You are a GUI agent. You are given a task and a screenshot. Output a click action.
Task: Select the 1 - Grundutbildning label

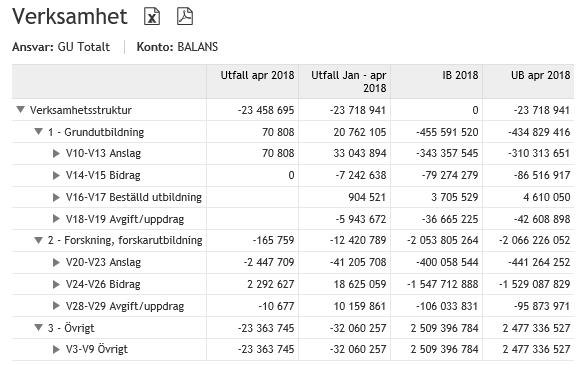pyautogui.click(x=96, y=132)
